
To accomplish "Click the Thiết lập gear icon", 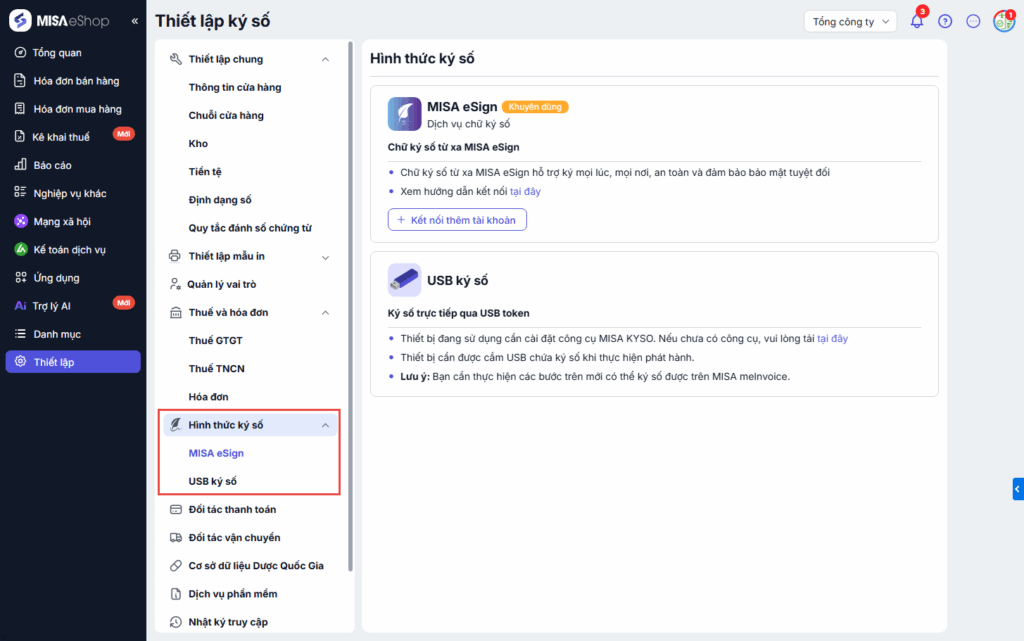I will point(20,362).
